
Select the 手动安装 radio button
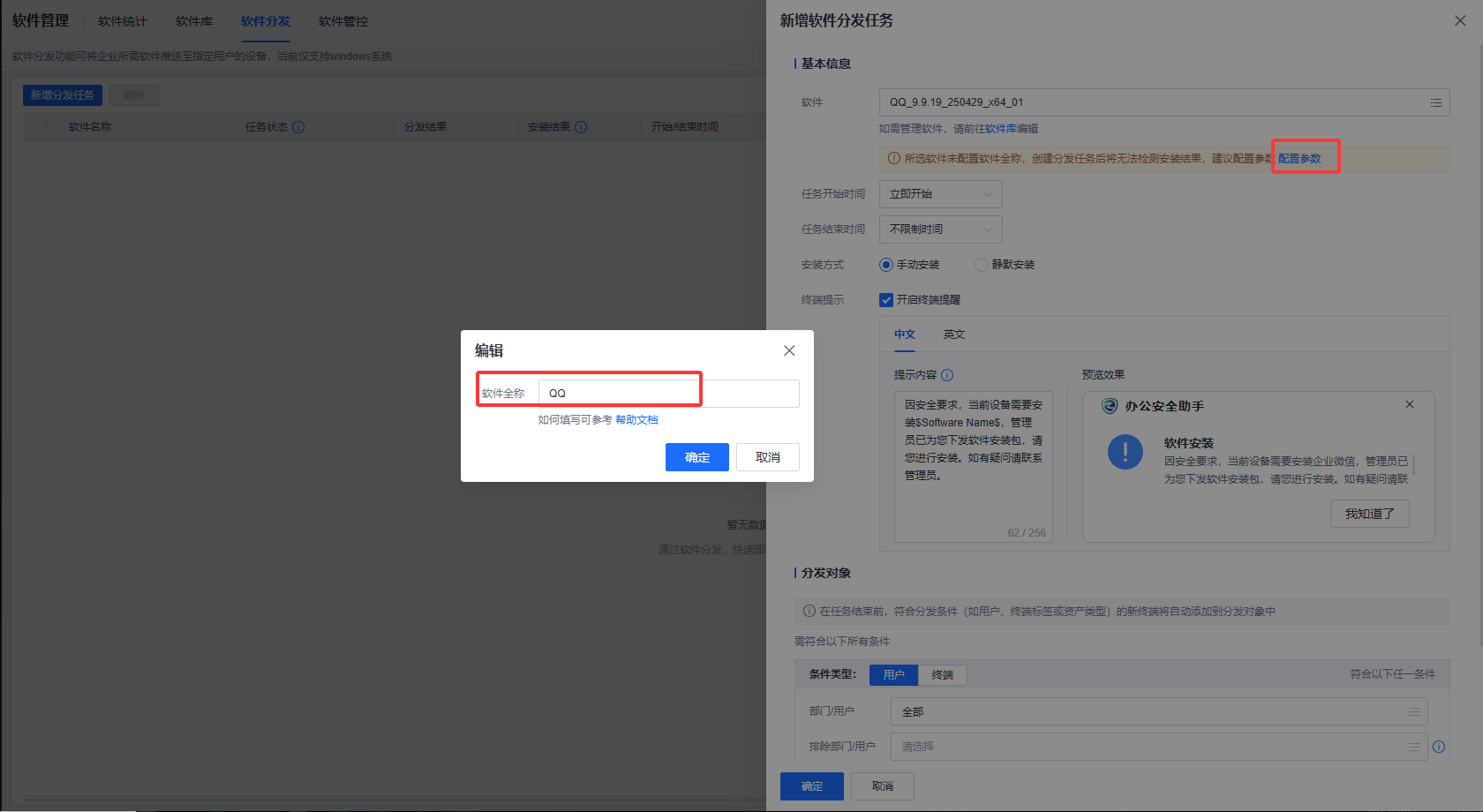tap(886, 265)
